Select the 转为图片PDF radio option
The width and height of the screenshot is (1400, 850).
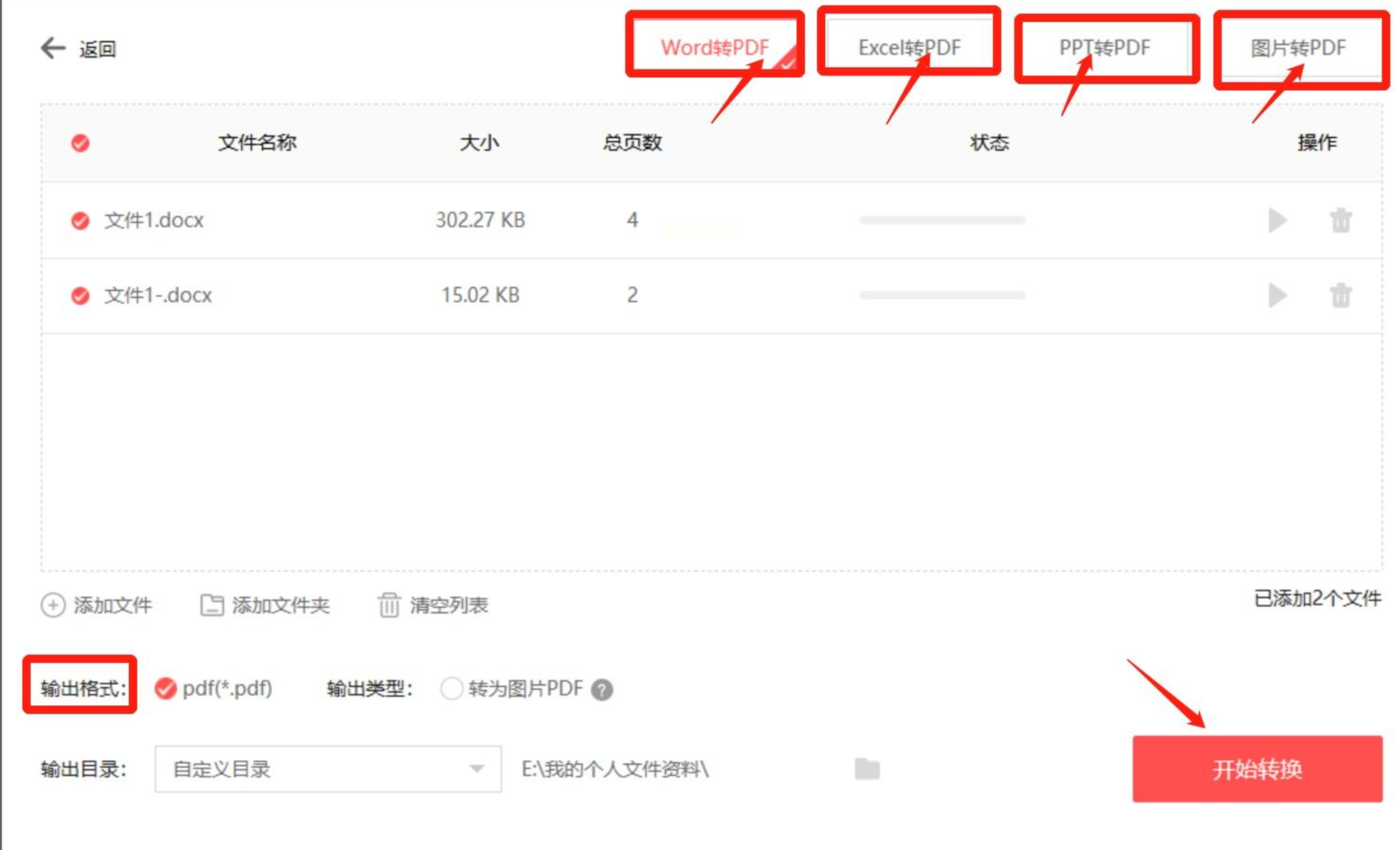(x=451, y=689)
